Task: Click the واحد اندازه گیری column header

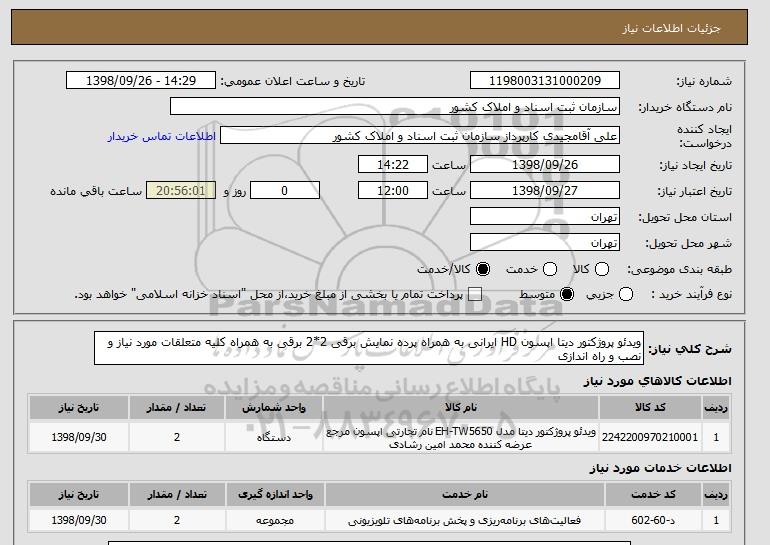Action: (275, 494)
